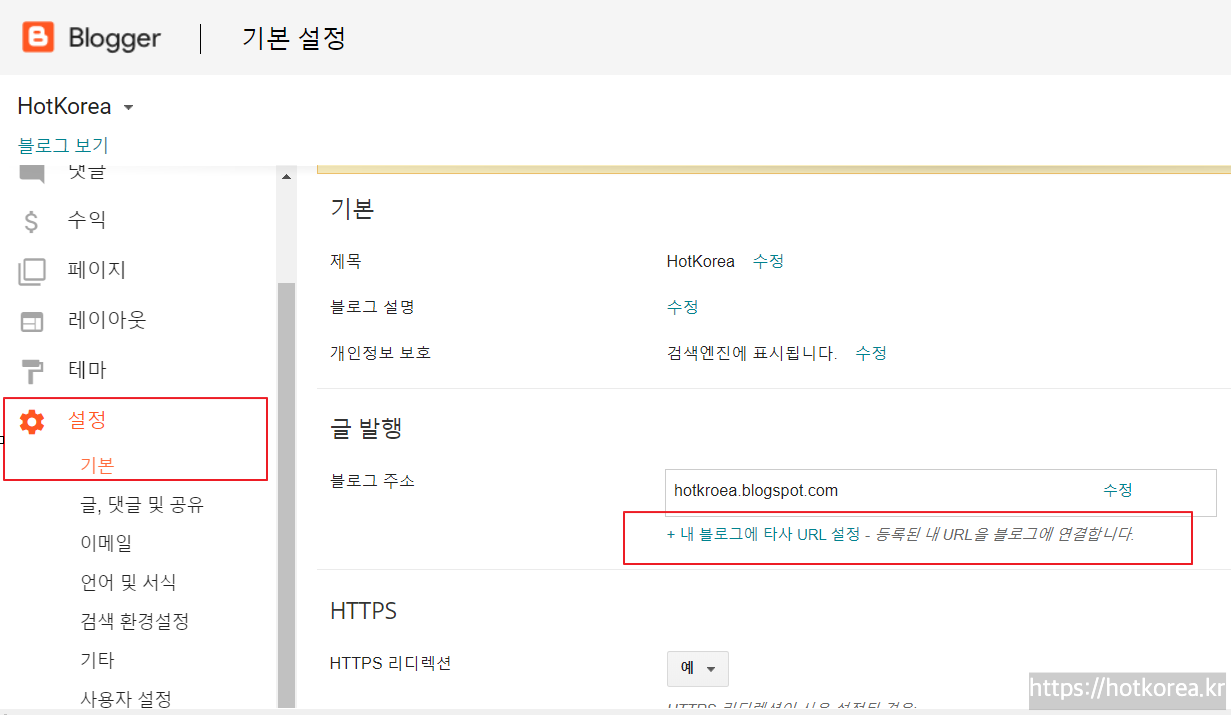Edit the 블로그 주소 address
The width and height of the screenshot is (1231, 715).
tap(1118, 490)
